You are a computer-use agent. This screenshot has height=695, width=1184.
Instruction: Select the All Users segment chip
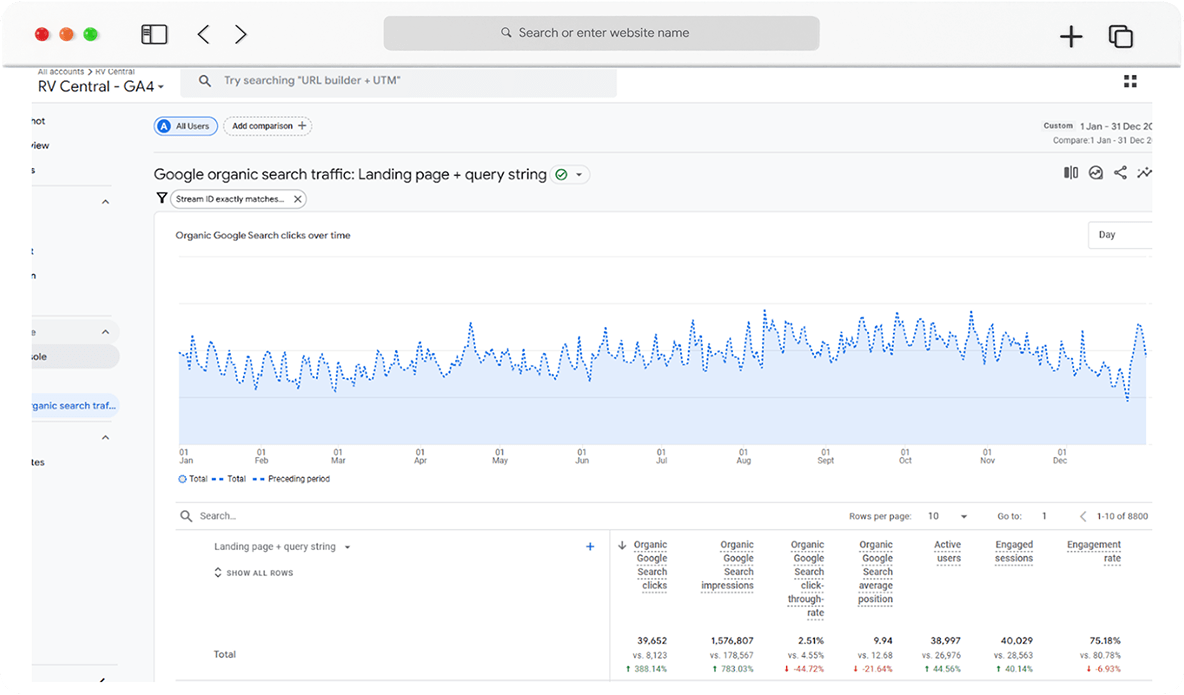(186, 126)
